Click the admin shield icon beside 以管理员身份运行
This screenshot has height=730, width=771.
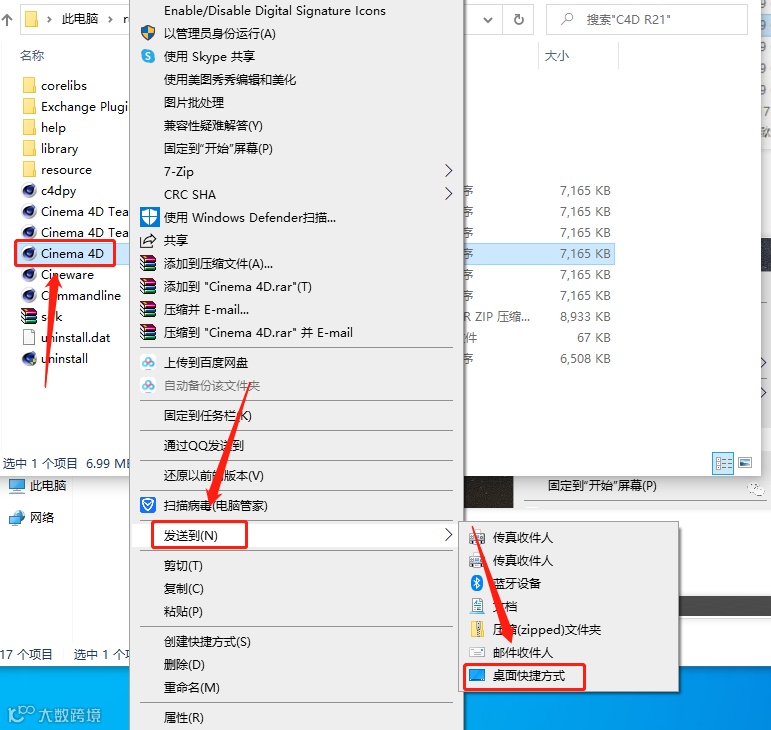point(148,33)
